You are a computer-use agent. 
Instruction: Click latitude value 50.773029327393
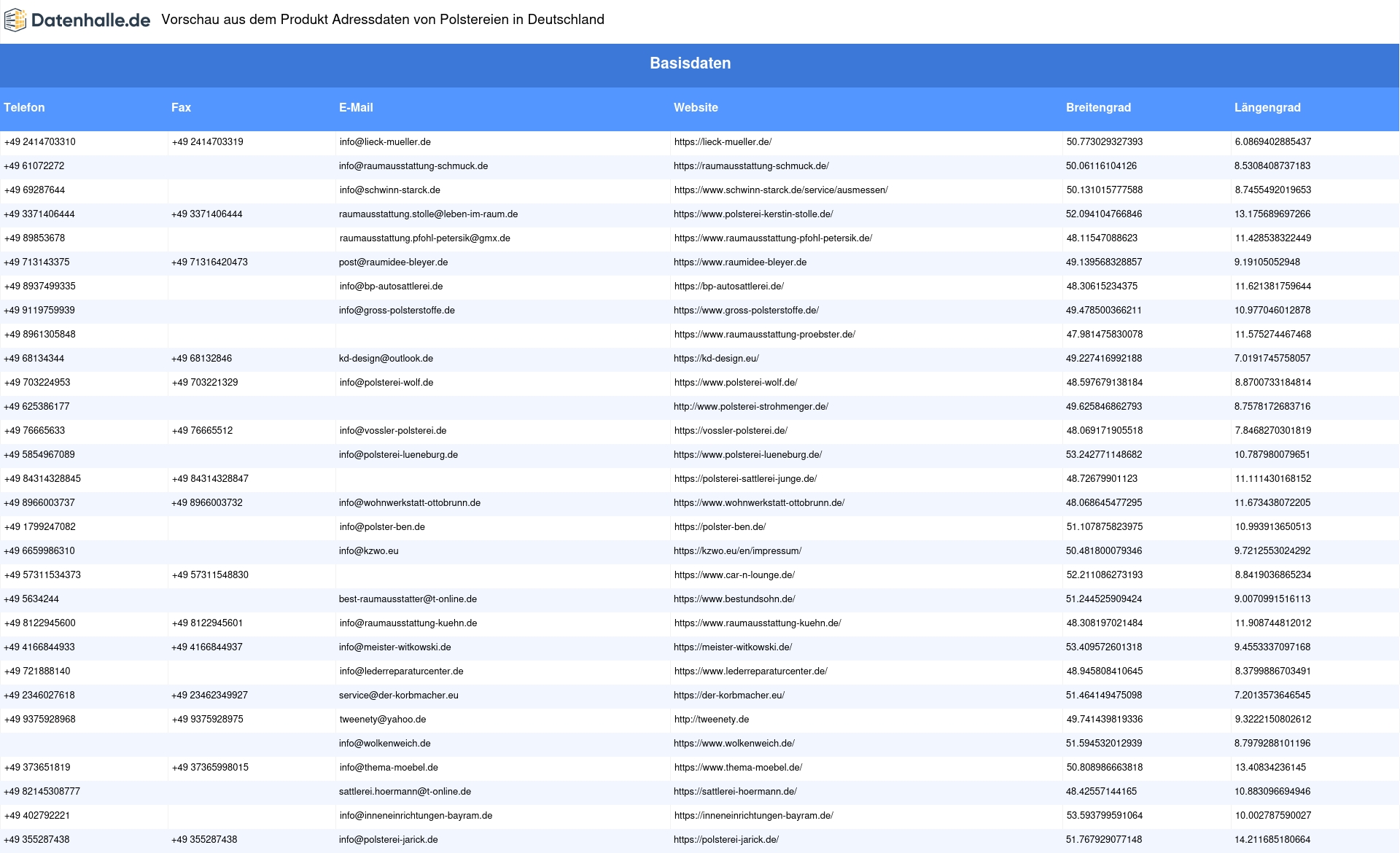coord(1105,142)
